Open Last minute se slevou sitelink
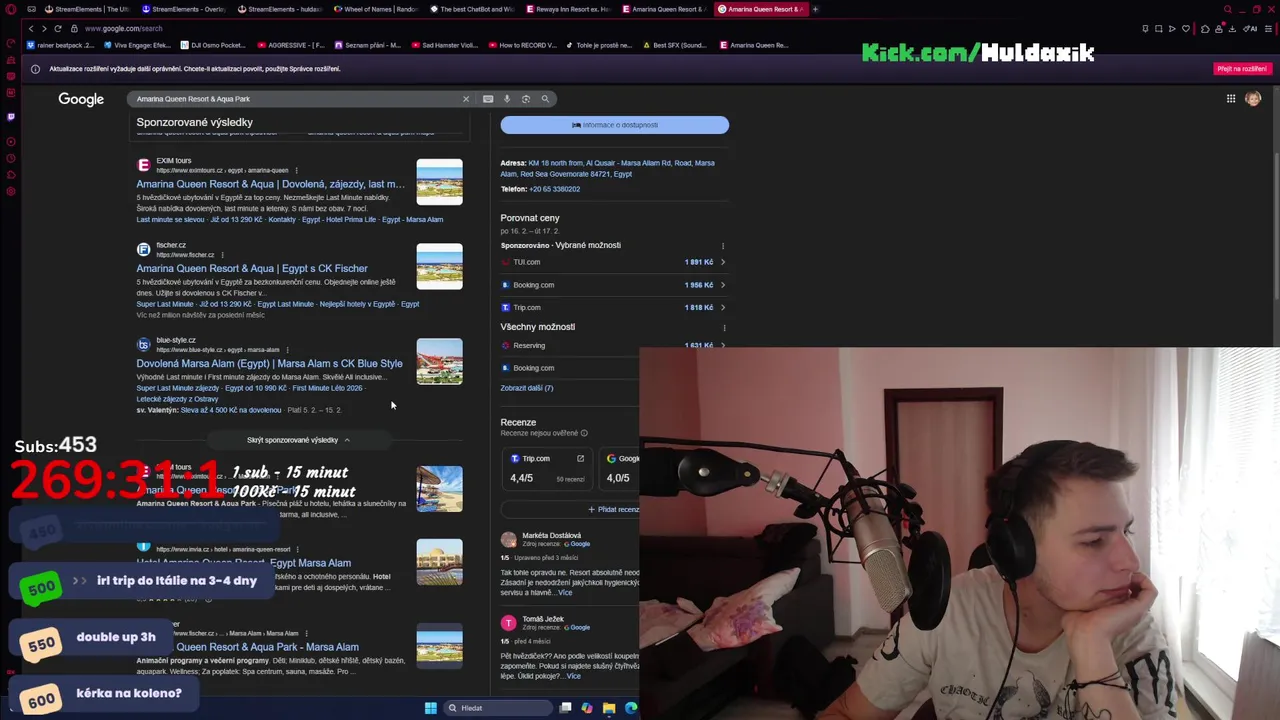Screen dimensions: 1280x720 pyautogui.click(x=170, y=220)
